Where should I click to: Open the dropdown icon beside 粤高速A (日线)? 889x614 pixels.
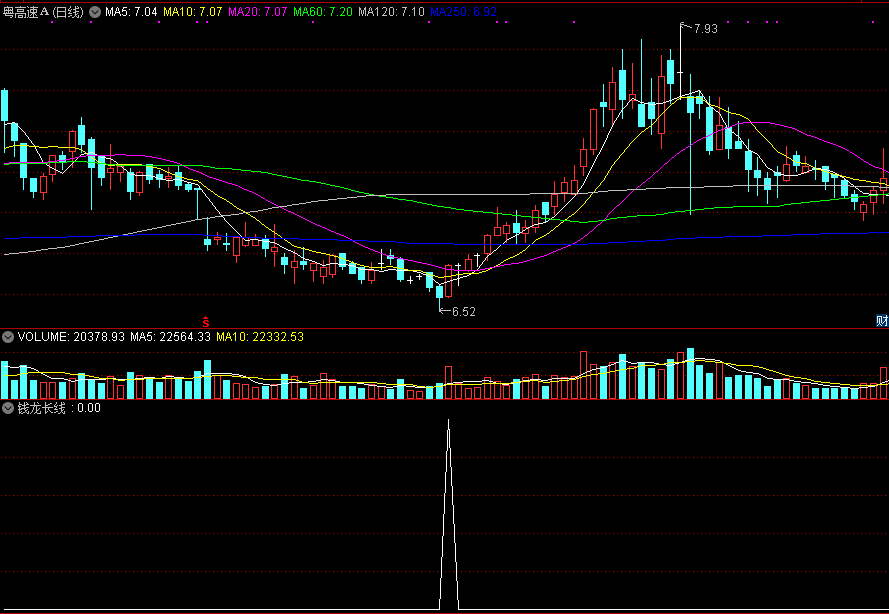click(x=95, y=12)
